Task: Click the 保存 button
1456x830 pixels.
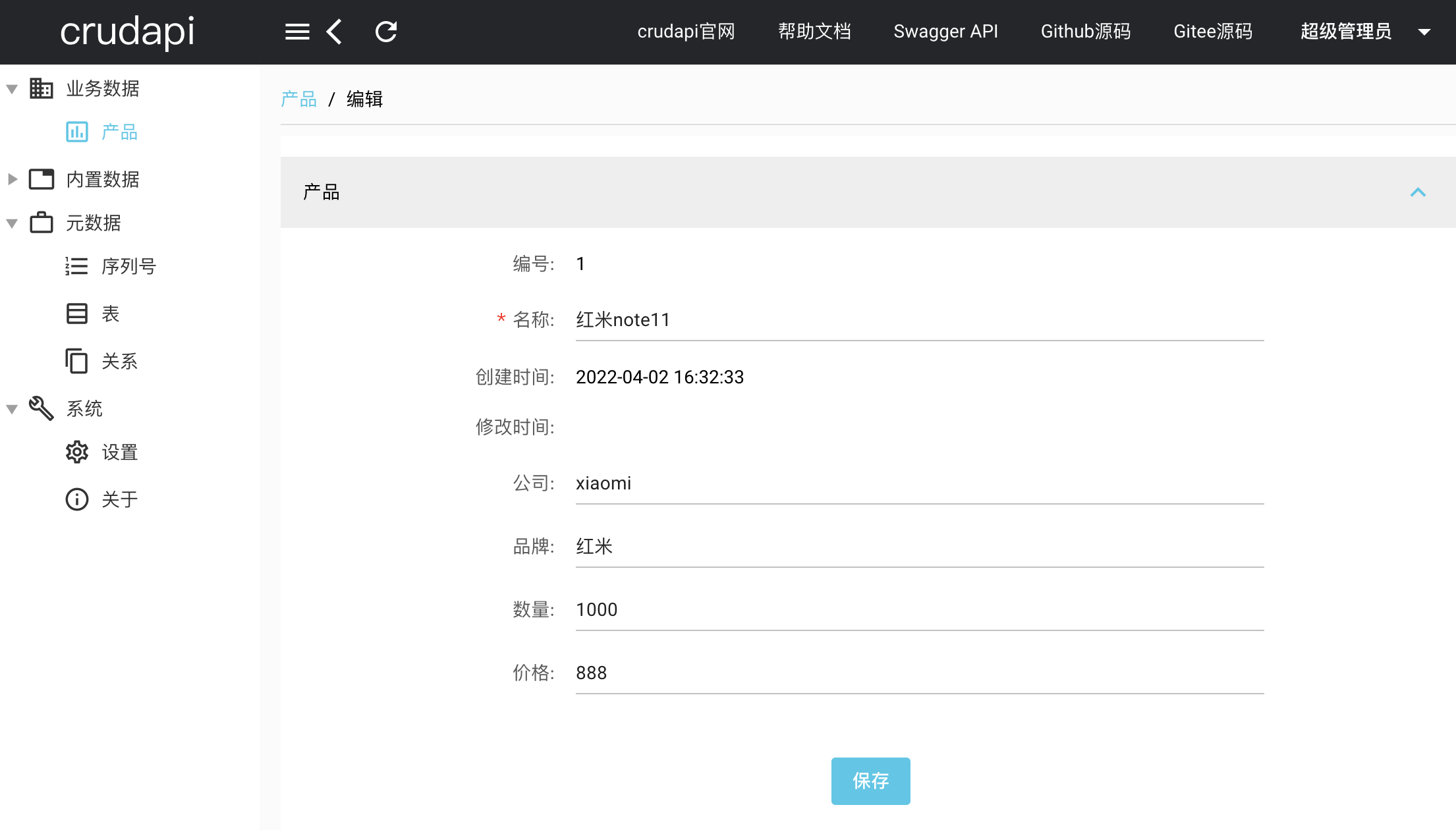Action: coord(870,781)
